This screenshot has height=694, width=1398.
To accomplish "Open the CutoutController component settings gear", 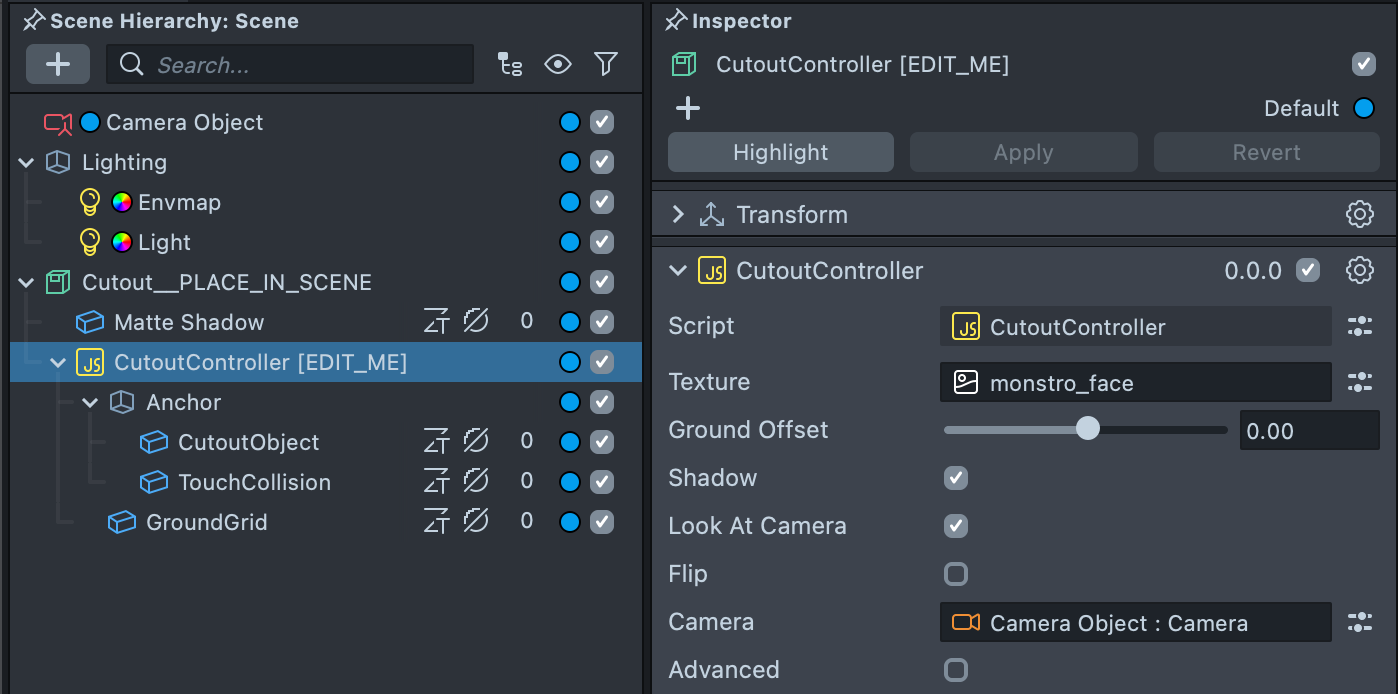I will click(x=1359, y=270).
